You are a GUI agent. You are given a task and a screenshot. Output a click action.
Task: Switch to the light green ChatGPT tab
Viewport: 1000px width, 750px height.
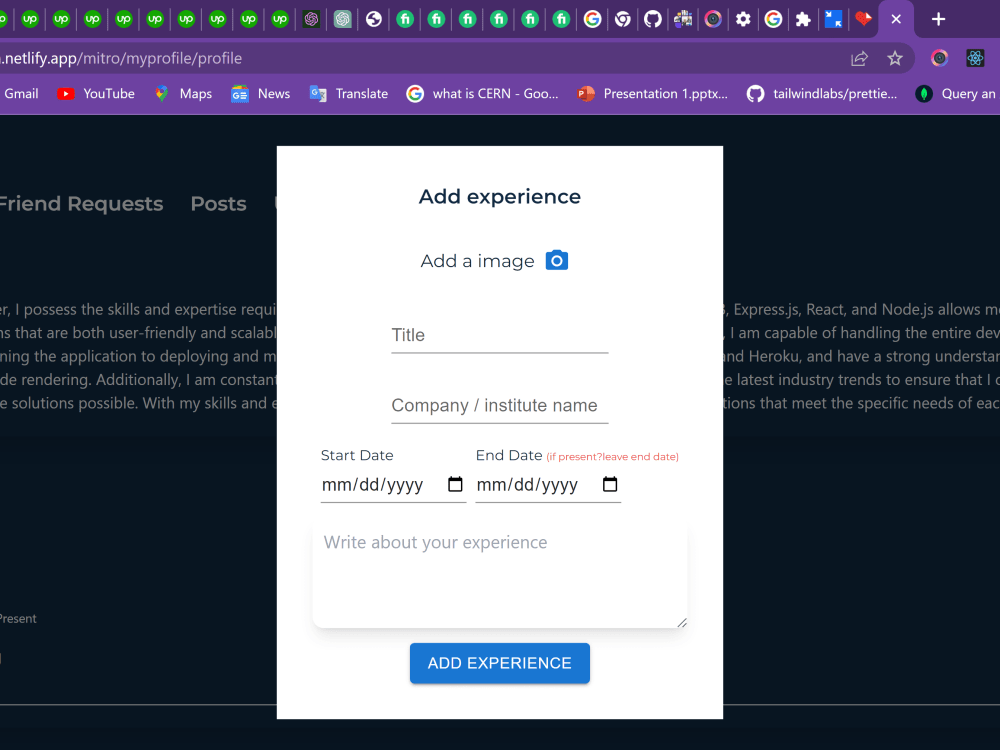342,19
